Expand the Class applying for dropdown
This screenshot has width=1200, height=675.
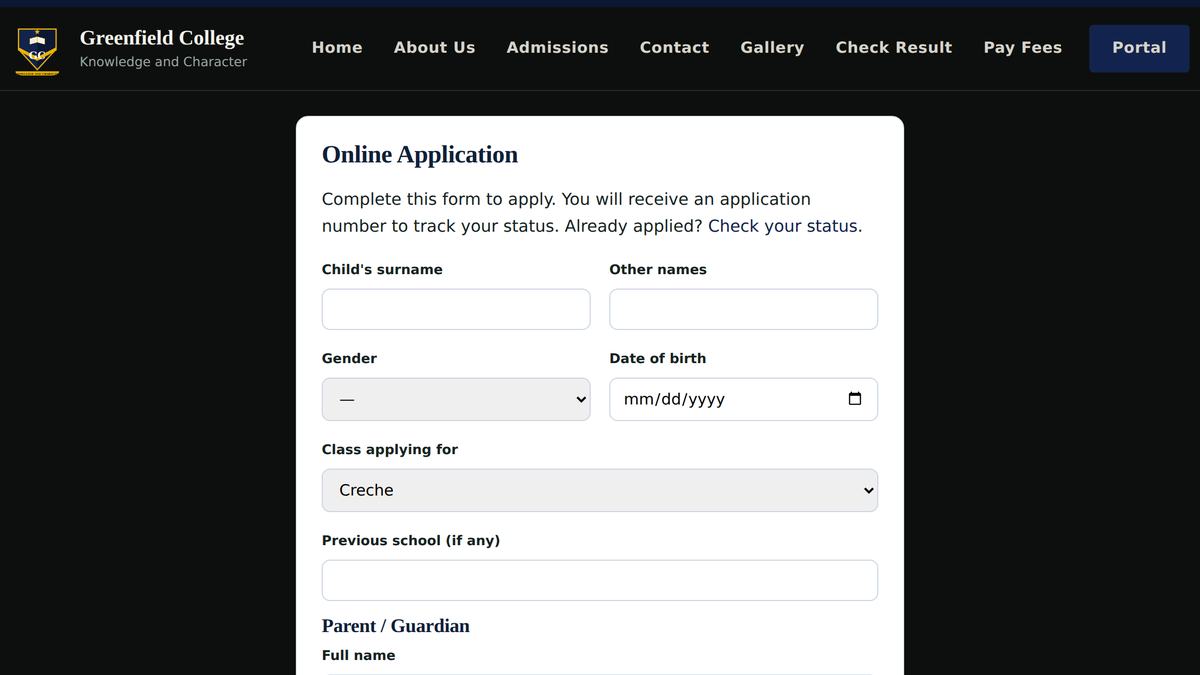tap(600, 490)
